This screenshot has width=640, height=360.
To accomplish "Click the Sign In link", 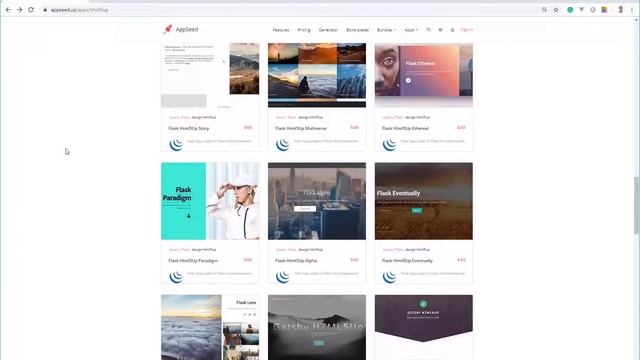I will pos(467,30).
